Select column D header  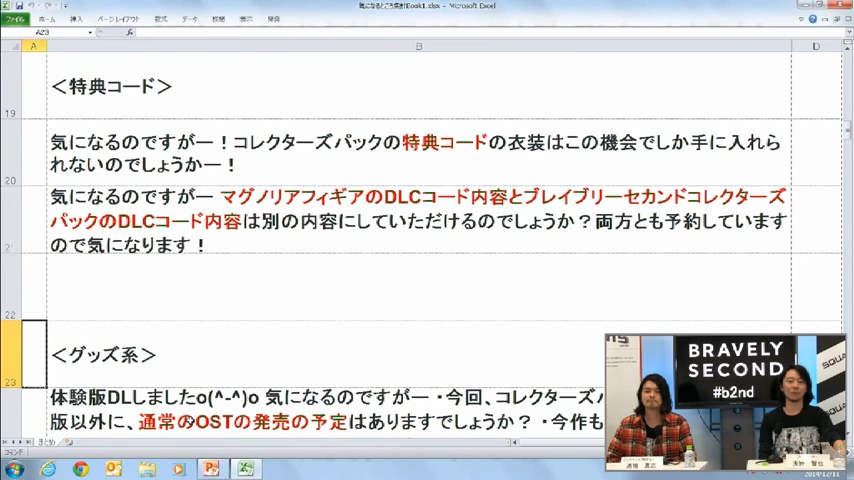coord(816,46)
